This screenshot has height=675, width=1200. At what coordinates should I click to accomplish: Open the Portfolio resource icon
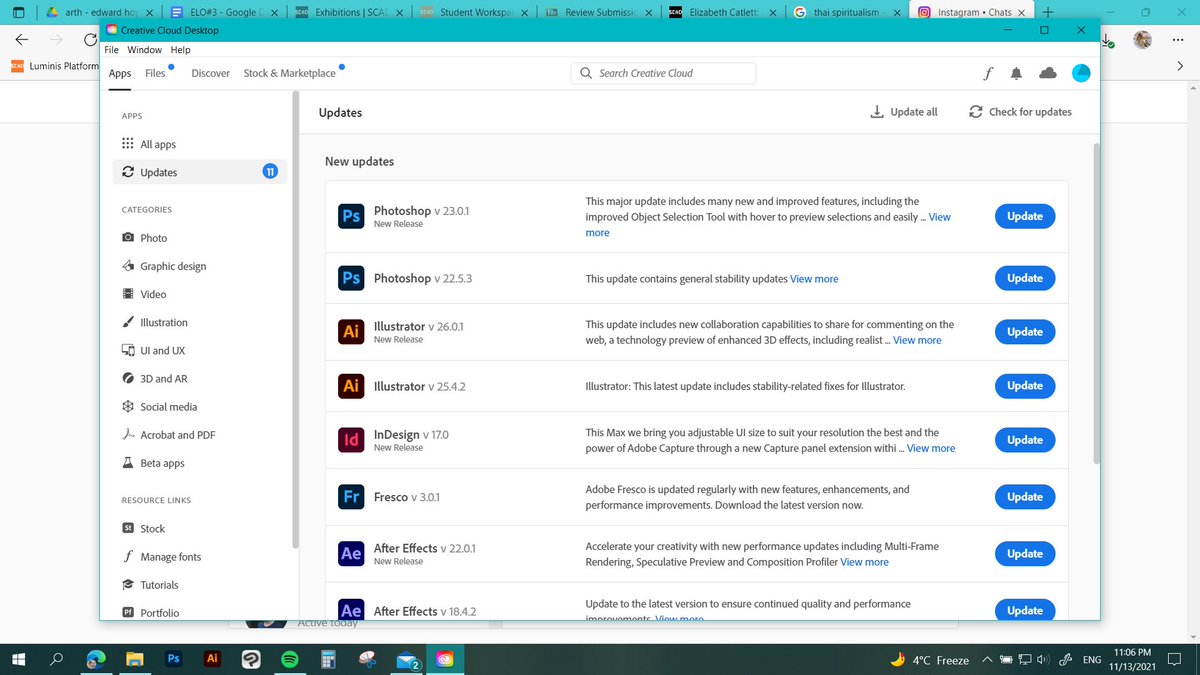coord(128,612)
